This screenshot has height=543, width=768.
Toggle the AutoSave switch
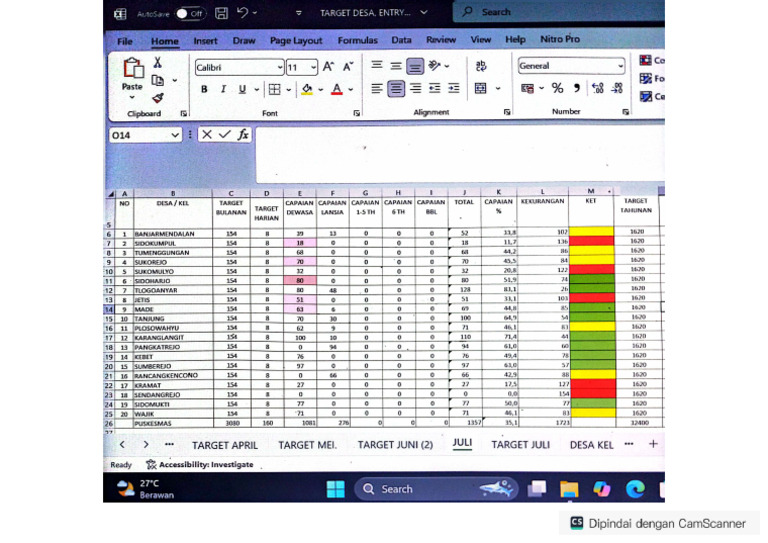tap(190, 13)
